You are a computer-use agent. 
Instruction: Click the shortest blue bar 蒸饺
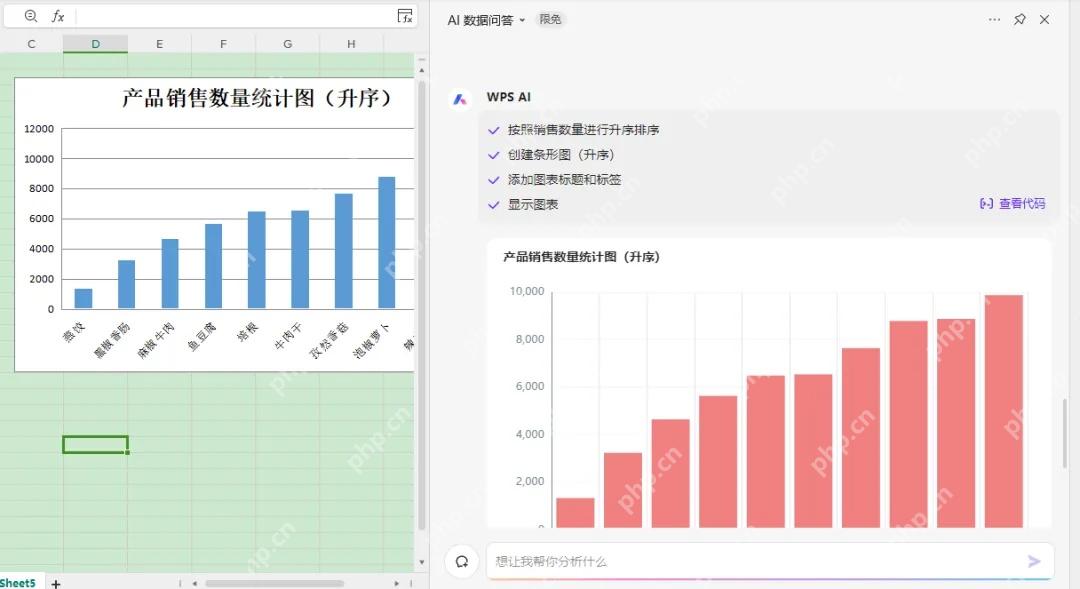point(83,298)
